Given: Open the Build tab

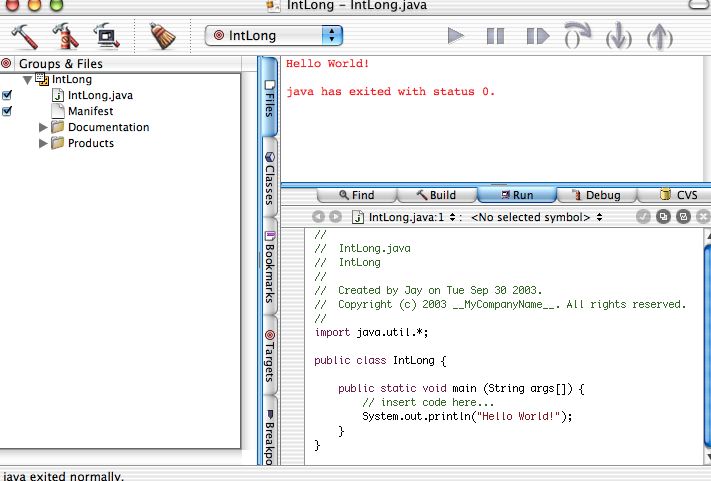Looking at the screenshot, I should click(436, 195).
